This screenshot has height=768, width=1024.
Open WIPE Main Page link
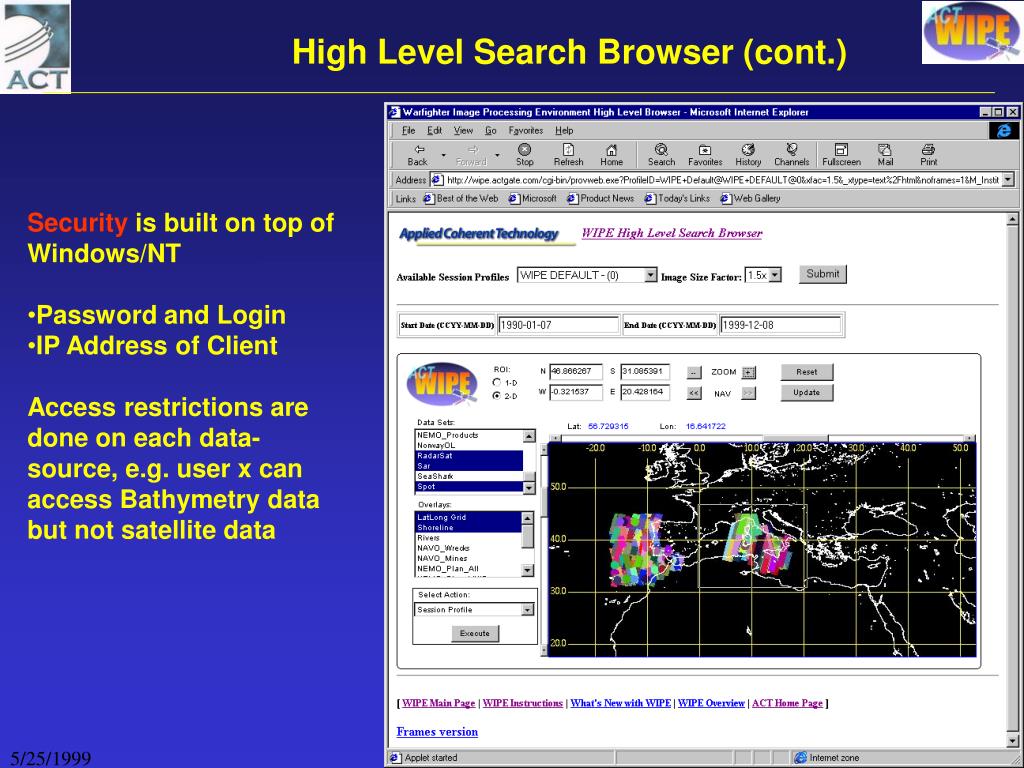point(439,703)
